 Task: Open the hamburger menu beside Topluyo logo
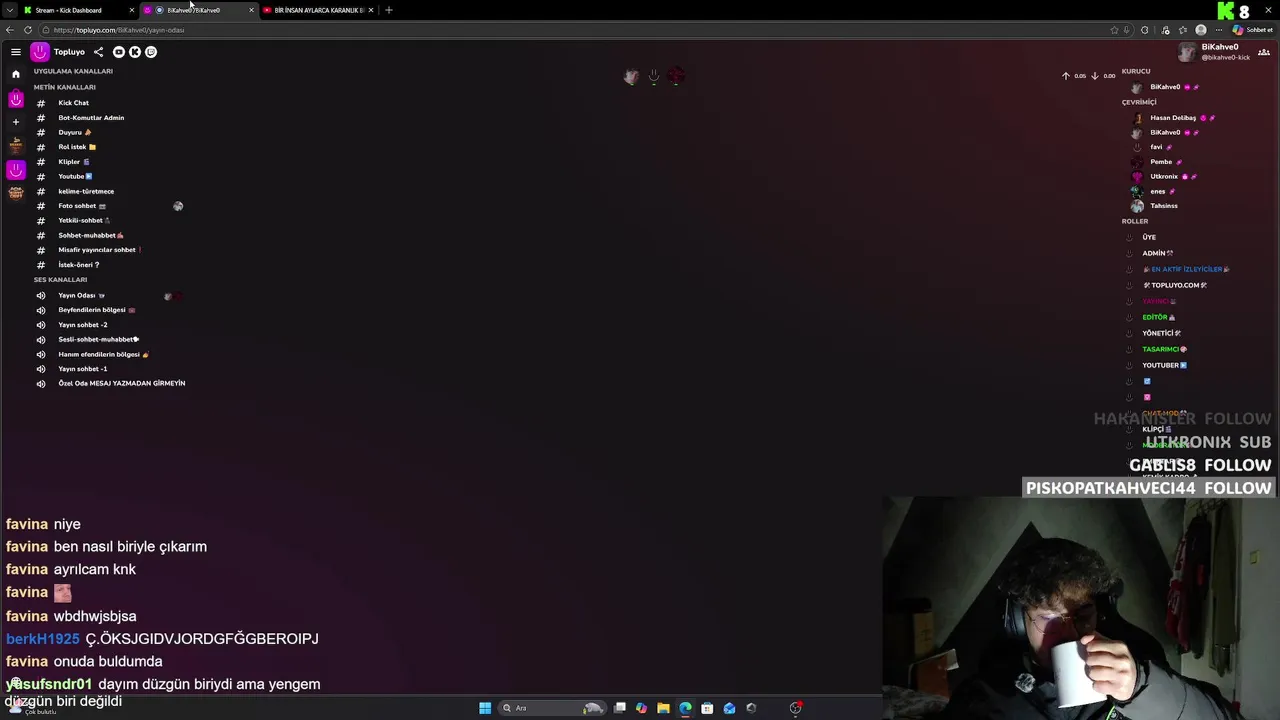[x=16, y=52]
